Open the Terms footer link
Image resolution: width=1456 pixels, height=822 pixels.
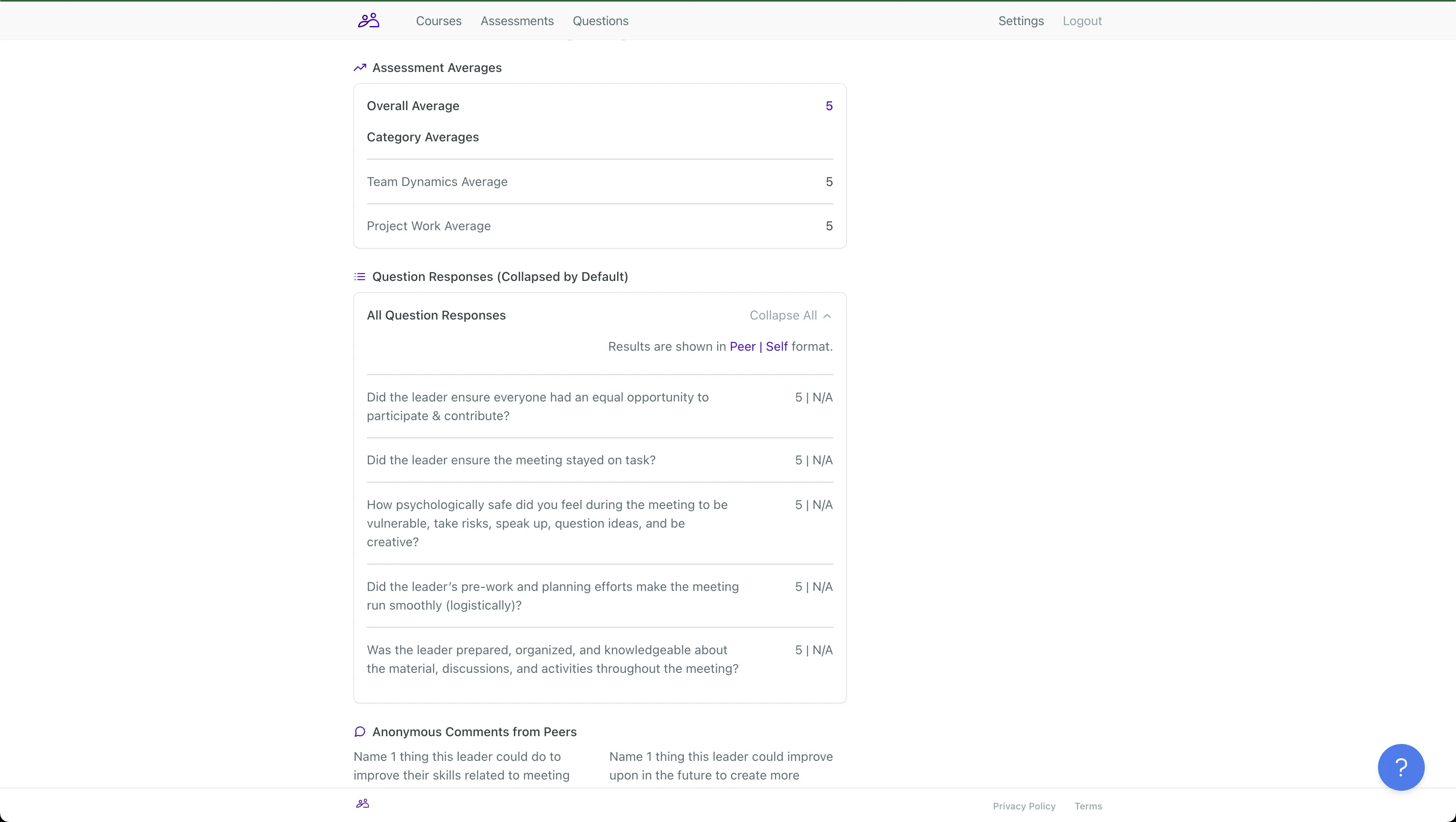[1088, 806]
